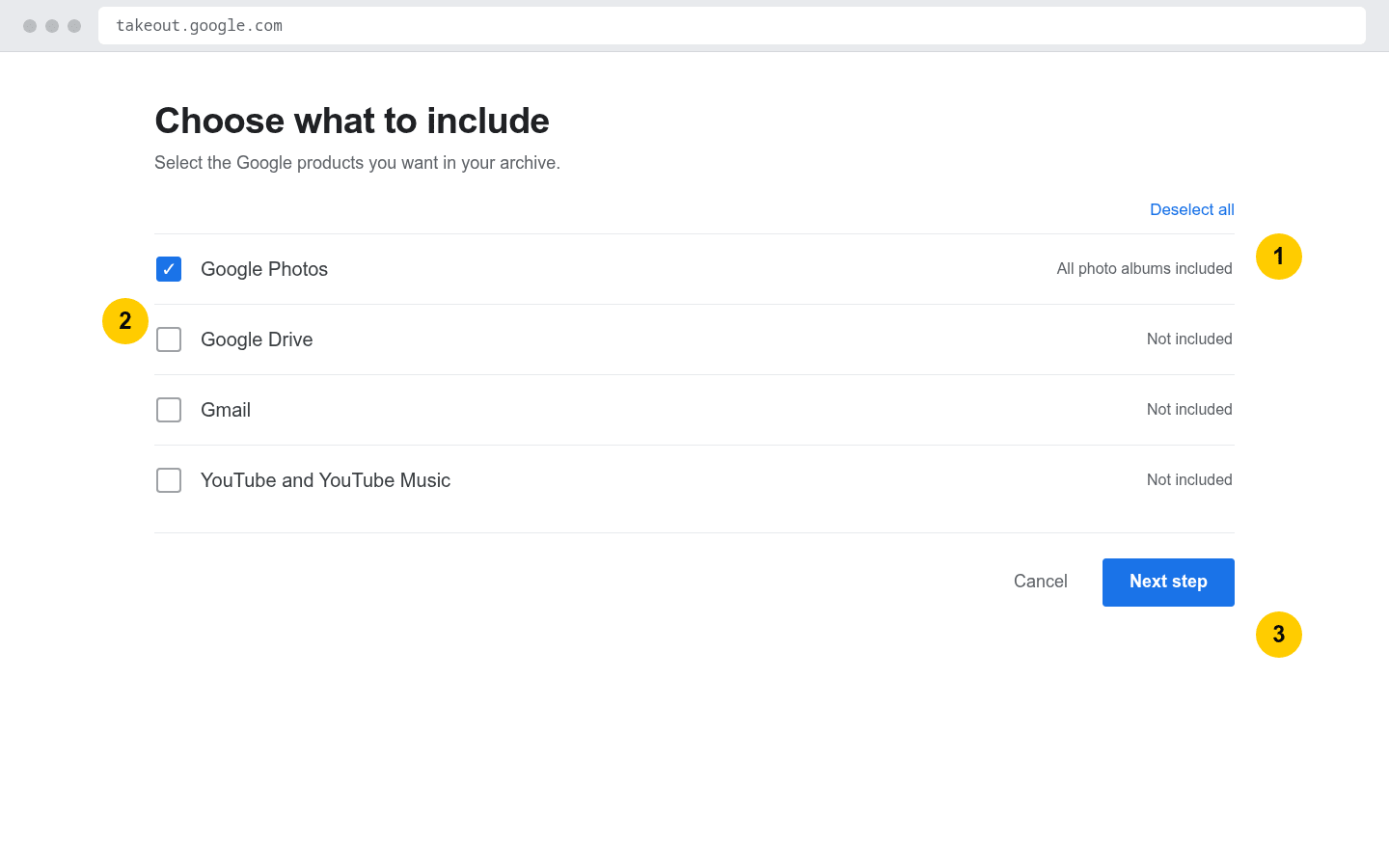
Task: Click the Google Photos label
Action: coord(264,269)
